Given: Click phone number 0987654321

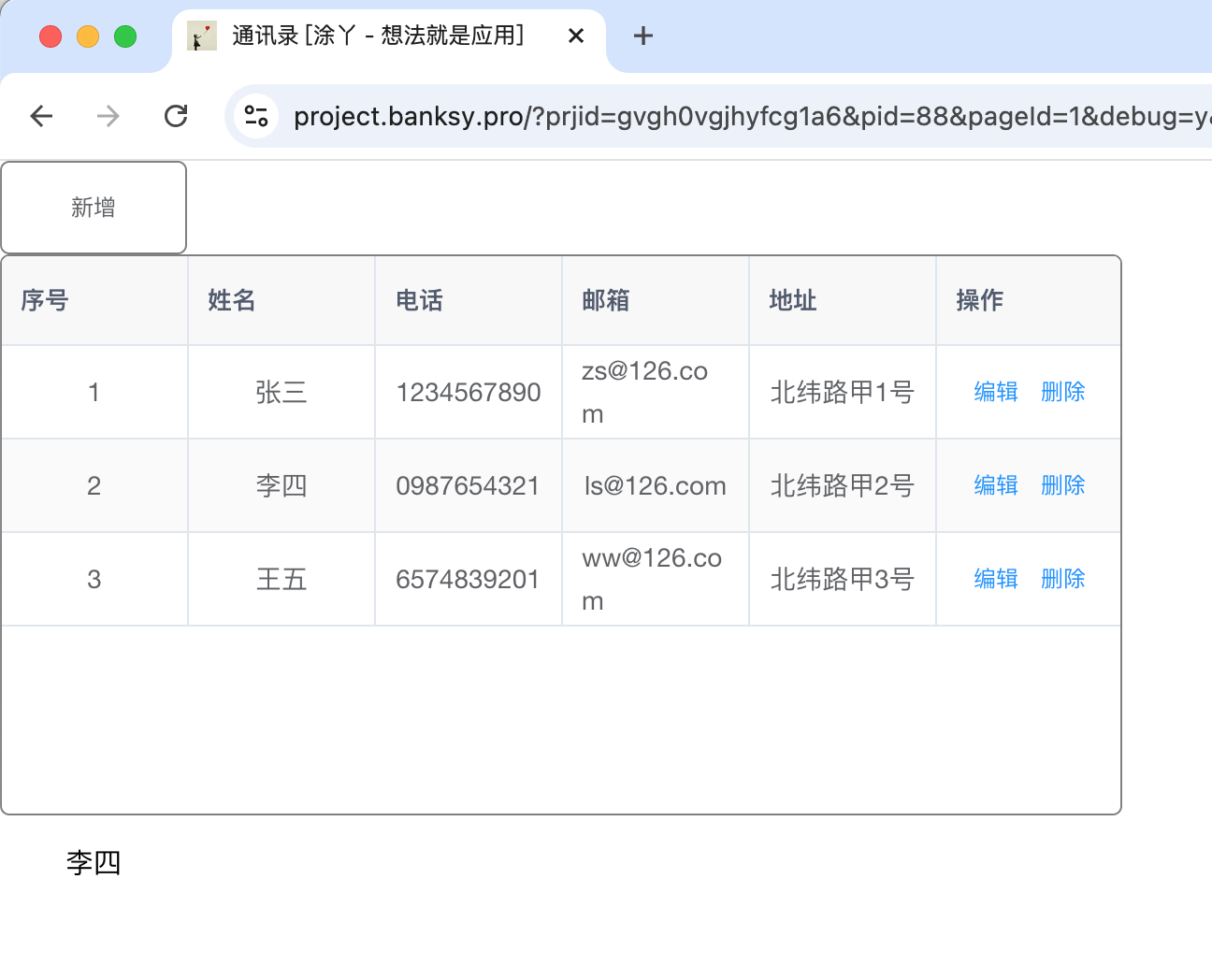Looking at the screenshot, I should [x=469, y=485].
